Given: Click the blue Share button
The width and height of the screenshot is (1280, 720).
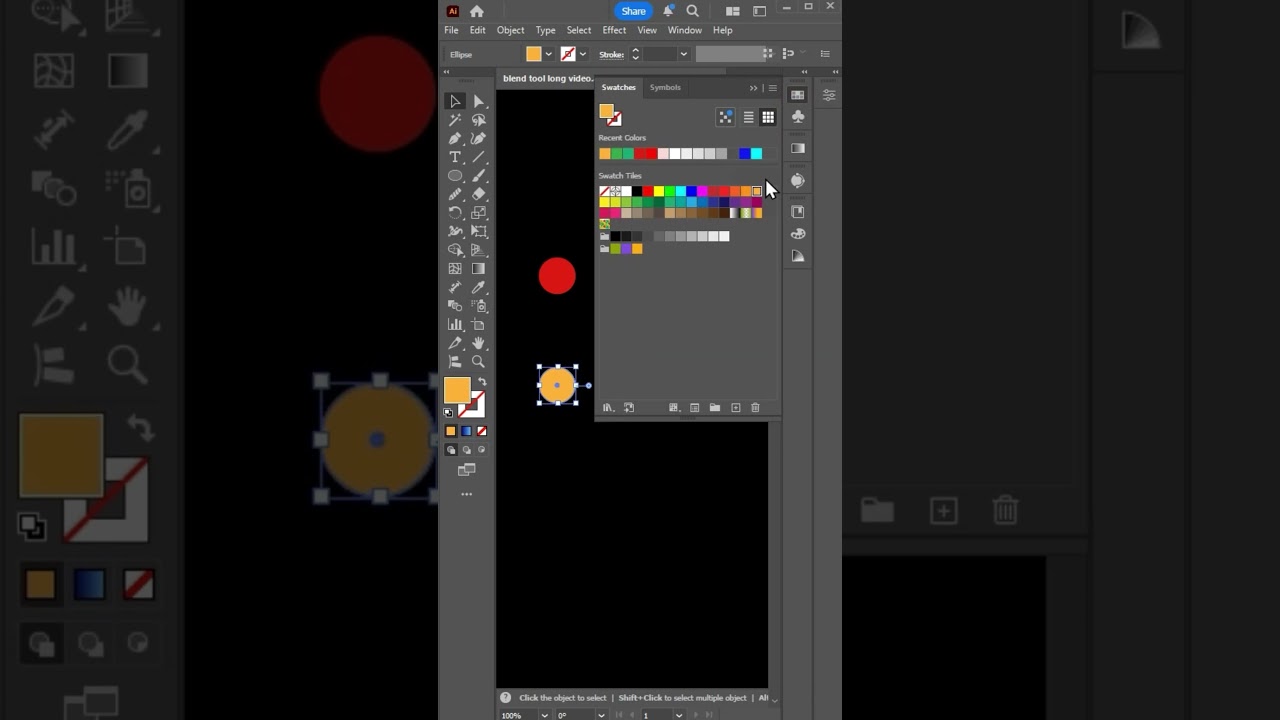Looking at the screenshot, I should 633,11.
